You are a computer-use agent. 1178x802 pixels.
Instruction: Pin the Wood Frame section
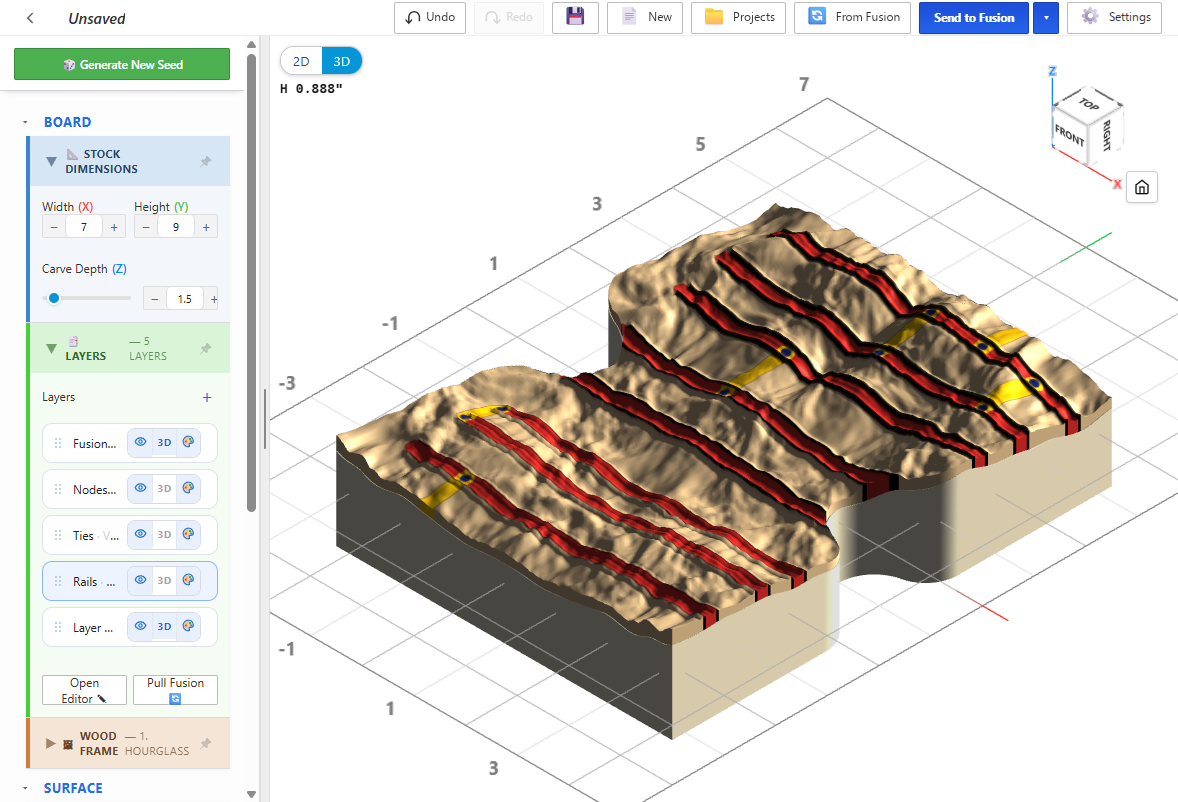pos(206,743)
